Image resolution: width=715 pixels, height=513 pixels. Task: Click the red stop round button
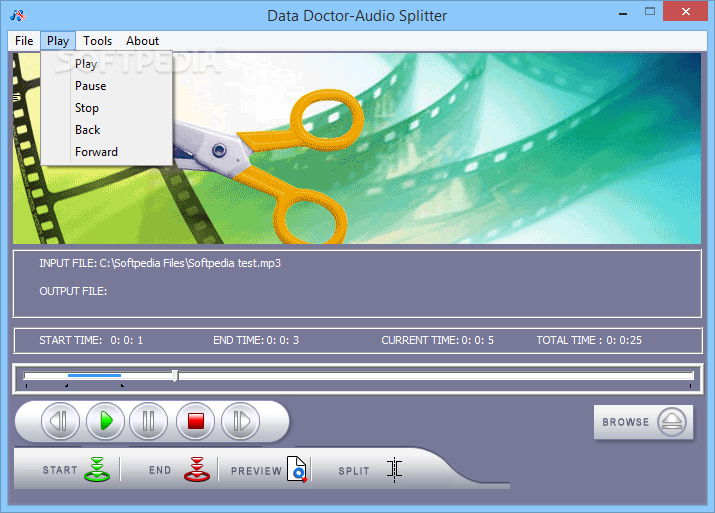click(196, 421)
